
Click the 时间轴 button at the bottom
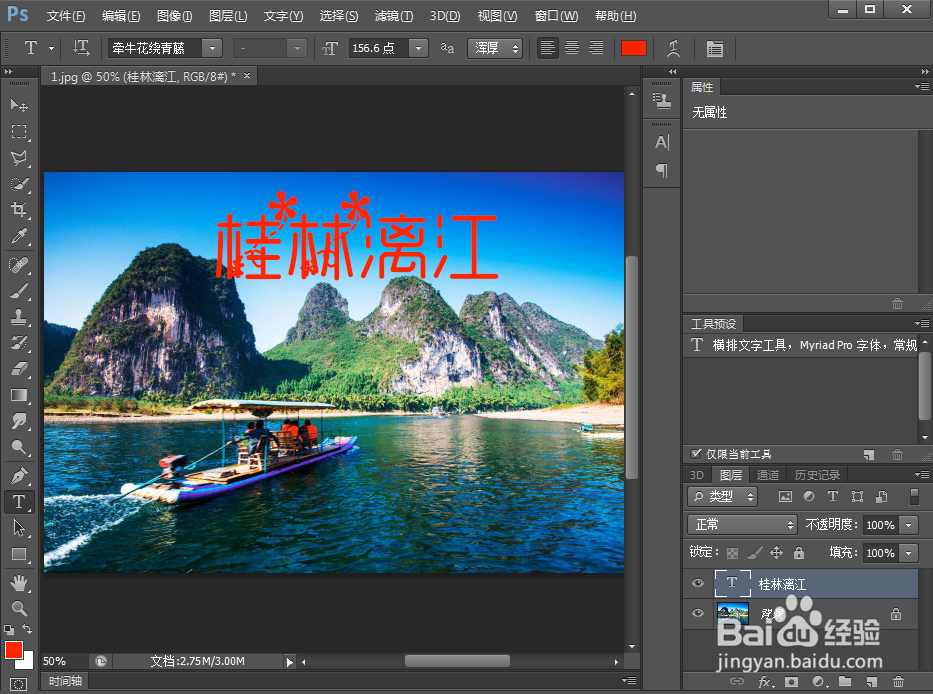pos(64,680)
